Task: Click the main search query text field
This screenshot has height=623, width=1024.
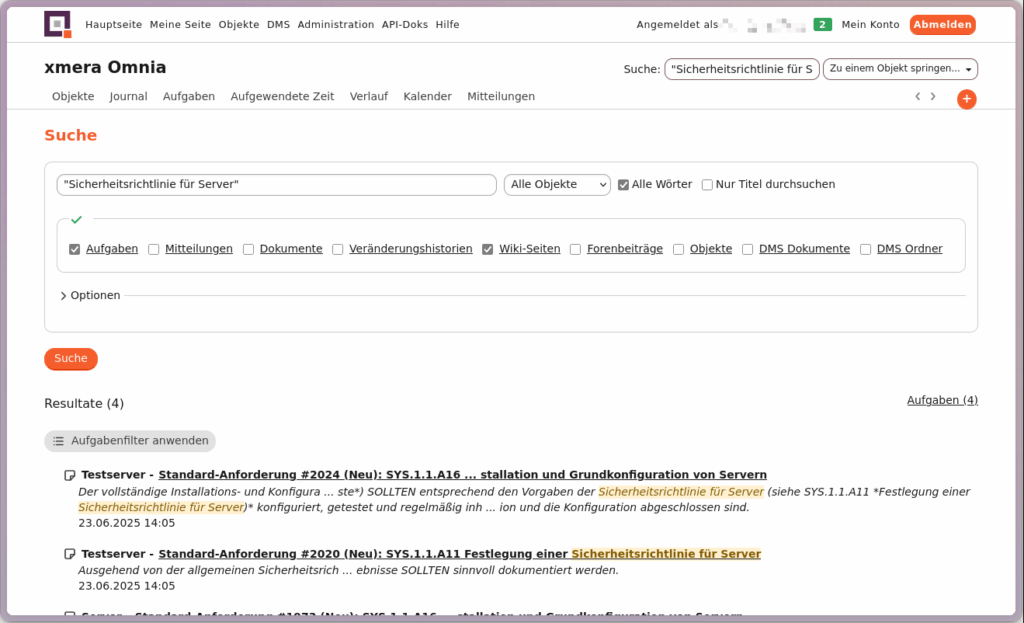Action: (x=276, y=185)
